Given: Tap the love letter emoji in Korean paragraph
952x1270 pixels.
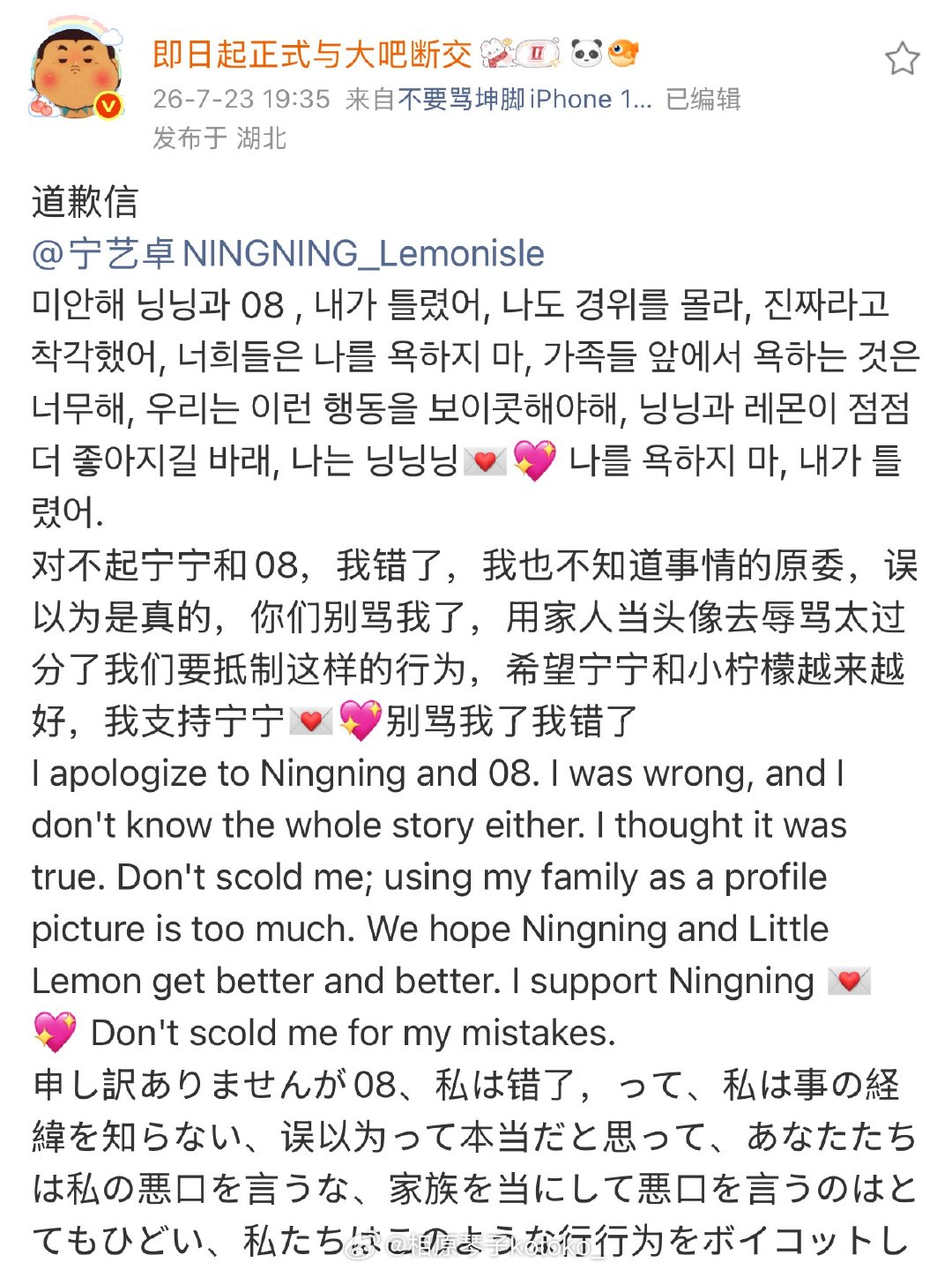Looking at the screenshot, I should pos(485,460).
